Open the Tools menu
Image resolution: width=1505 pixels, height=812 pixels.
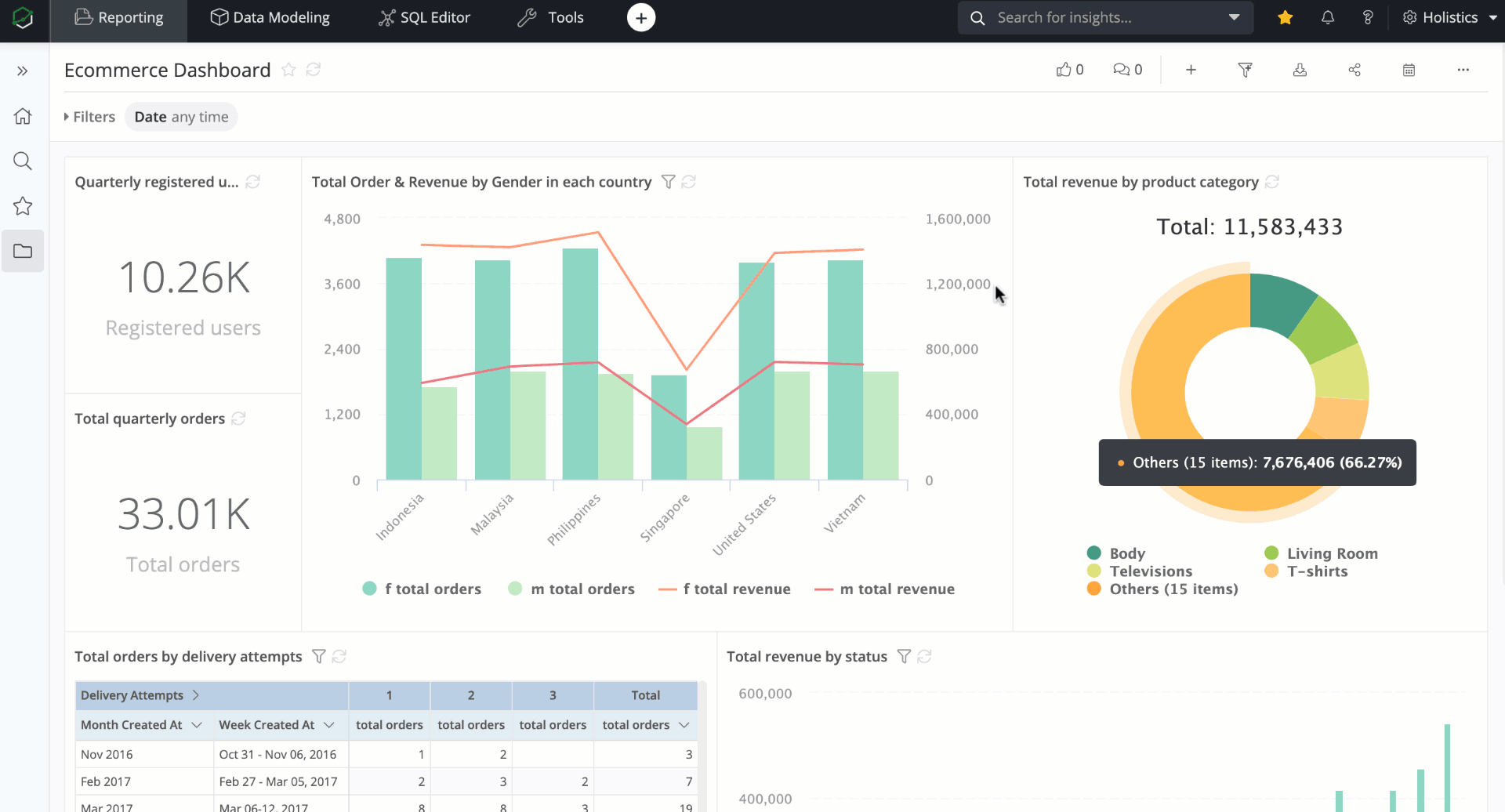click(550, 17)
